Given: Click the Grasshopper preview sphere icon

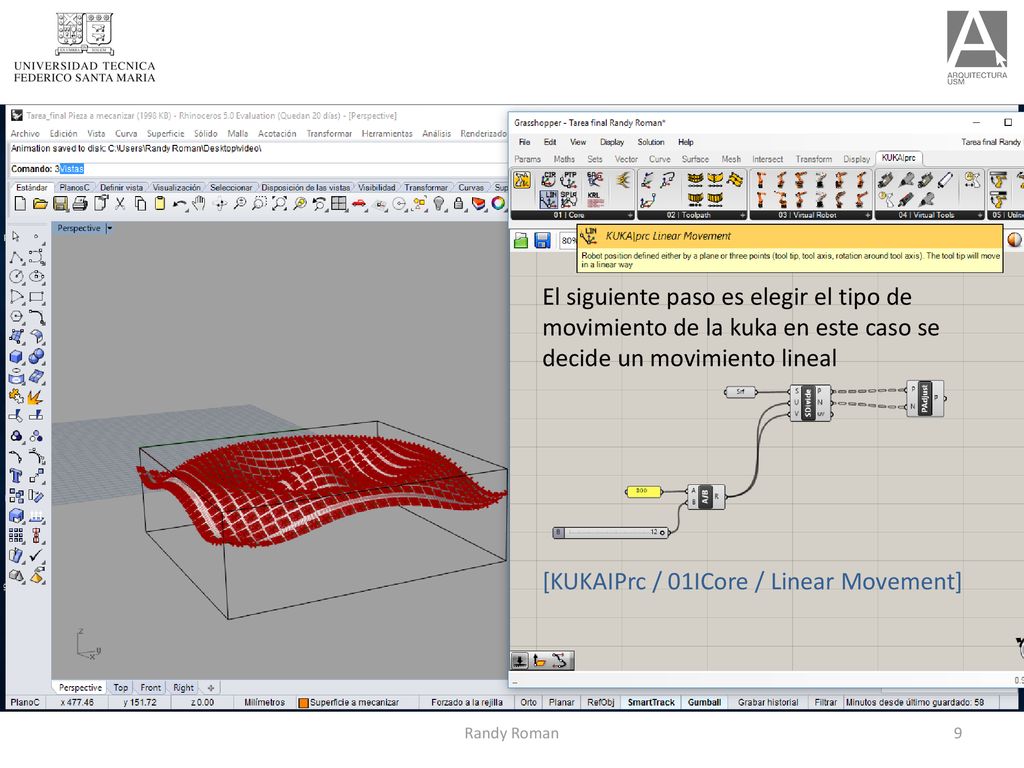Looking at the screenshot, I should (x=1014, y=240).
